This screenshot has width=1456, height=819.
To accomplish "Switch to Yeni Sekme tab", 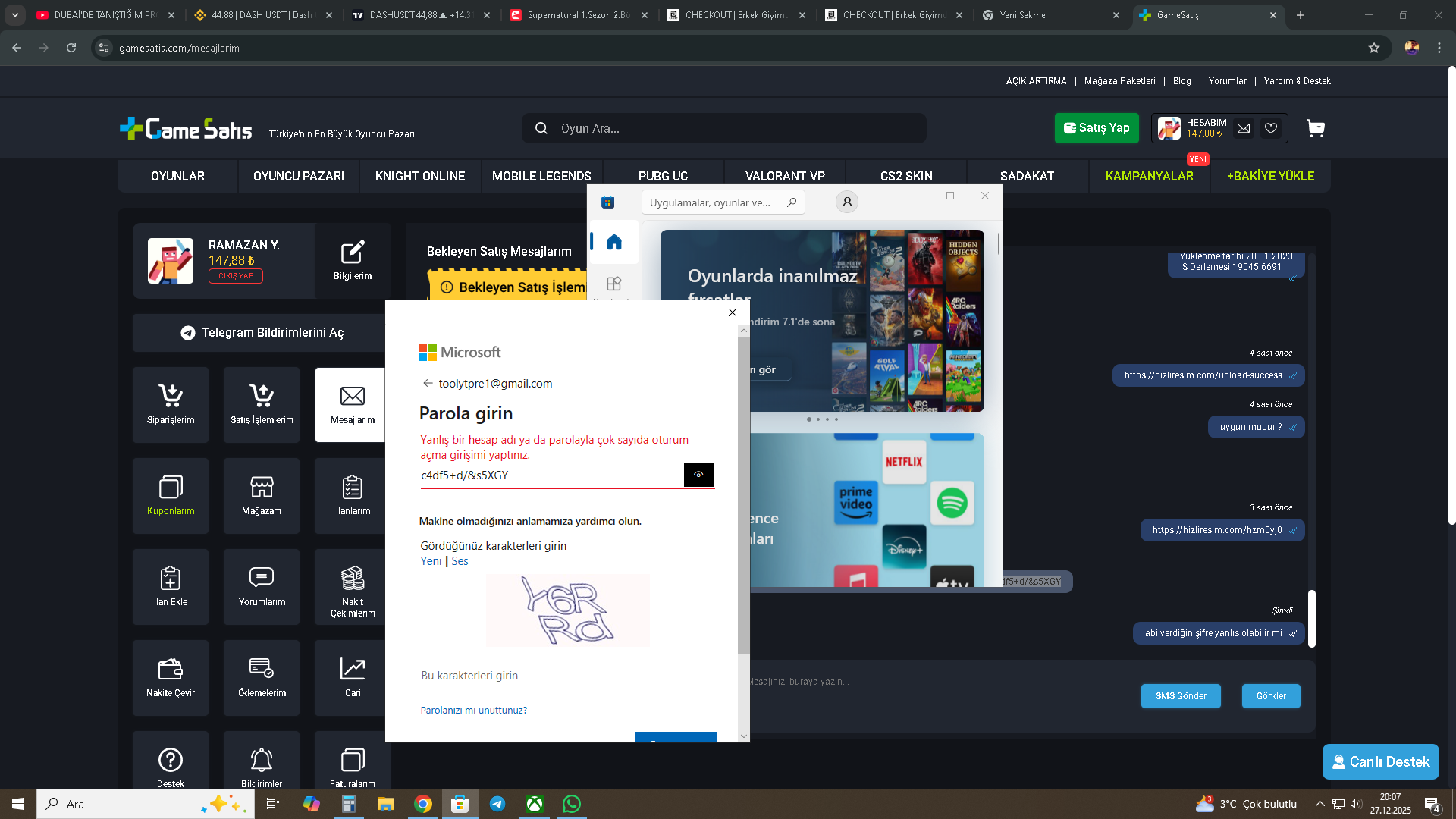I will (x=1052, y=15).
